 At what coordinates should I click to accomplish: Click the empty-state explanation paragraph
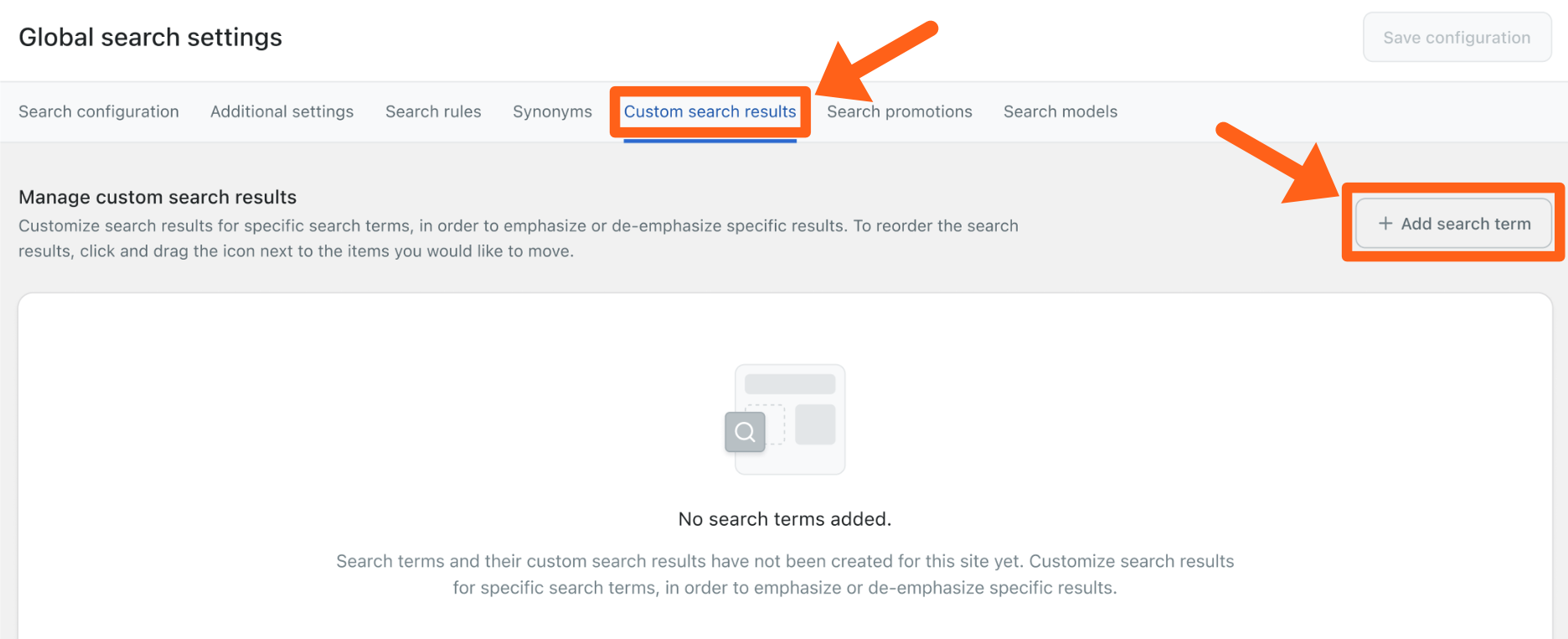785,575
